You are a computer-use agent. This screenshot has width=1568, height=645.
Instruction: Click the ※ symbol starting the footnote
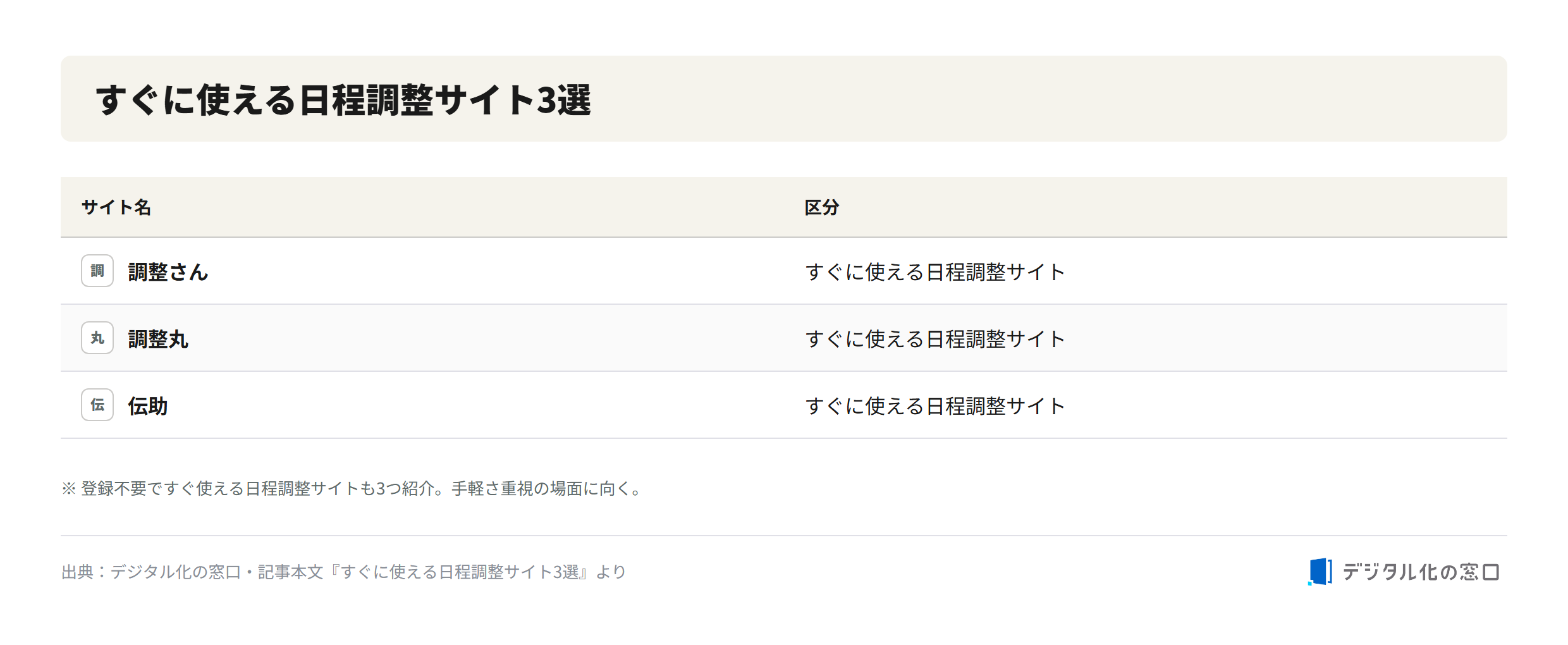(x=68, y=488)
